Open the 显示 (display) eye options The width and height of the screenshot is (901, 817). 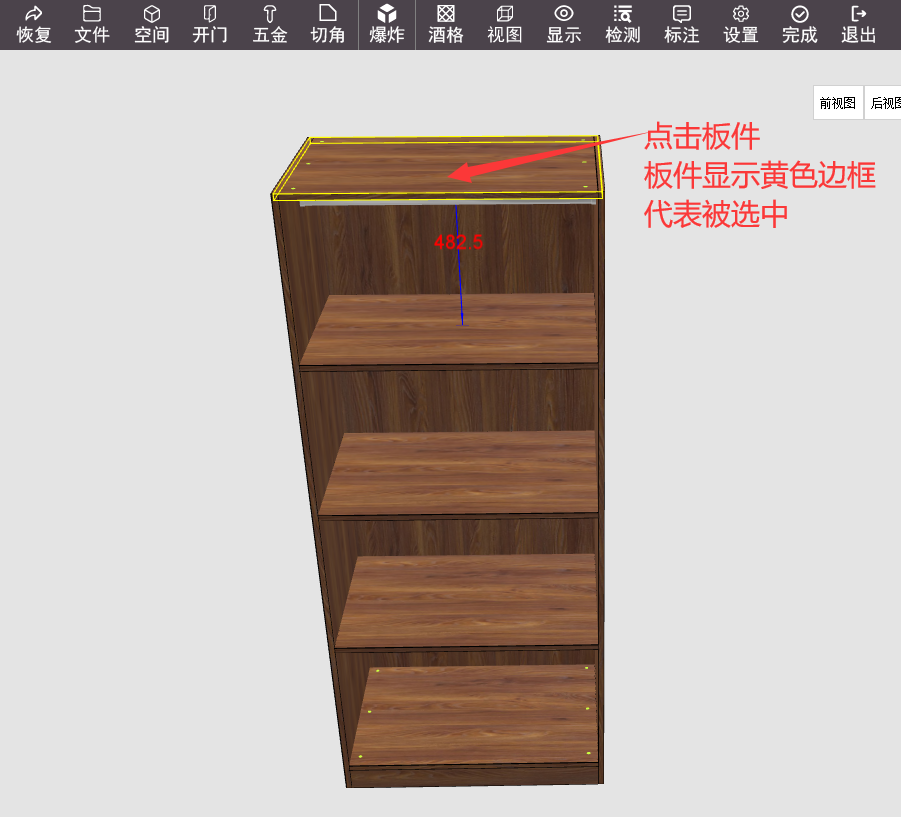564,25
